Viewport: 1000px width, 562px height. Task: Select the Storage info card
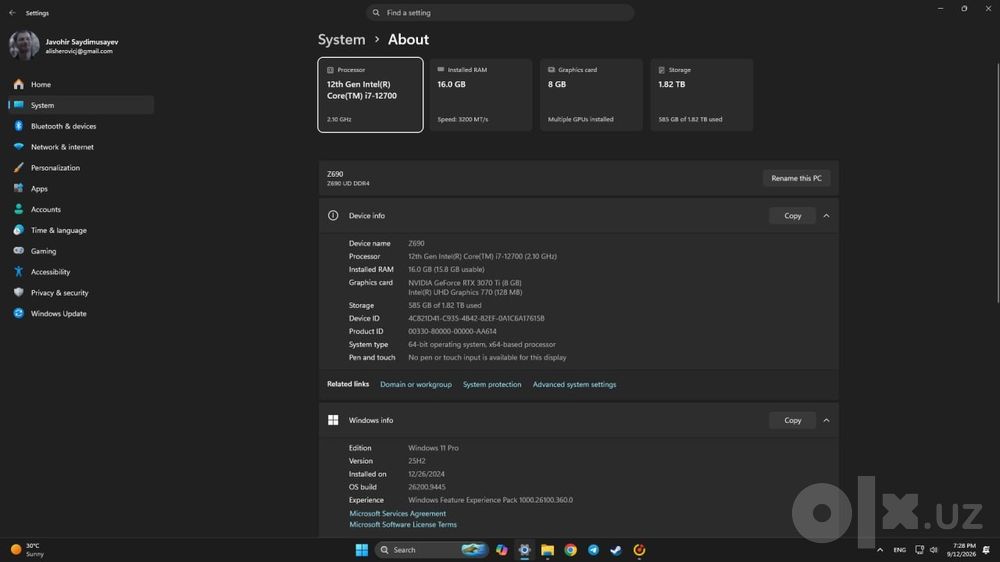[x=702, y=95]
